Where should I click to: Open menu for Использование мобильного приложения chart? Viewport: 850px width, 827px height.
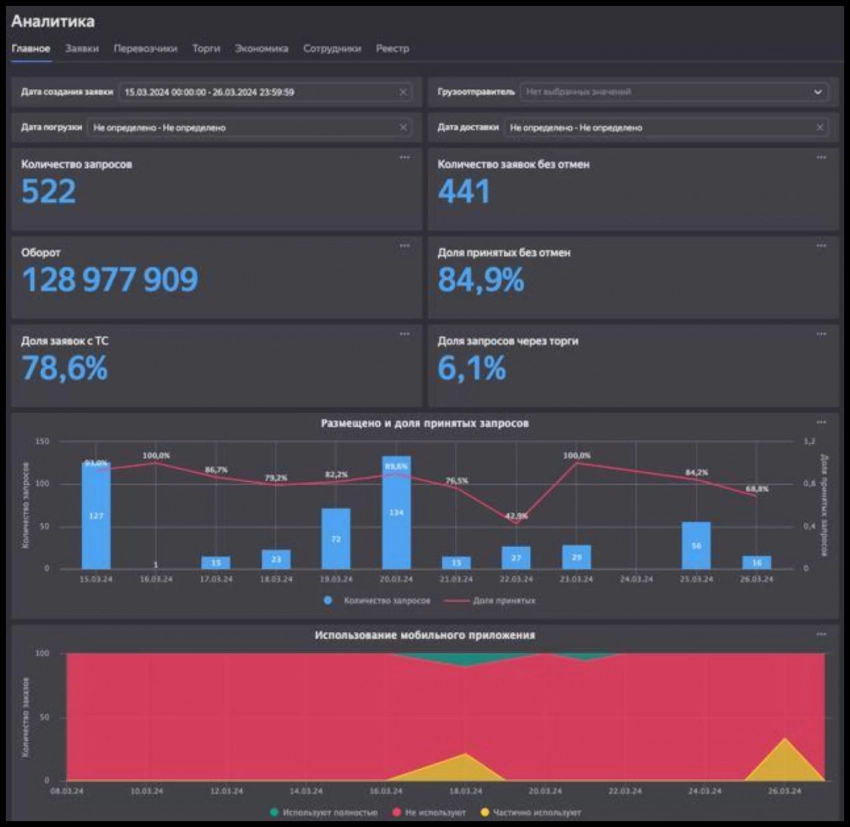[x=822, y=634]
